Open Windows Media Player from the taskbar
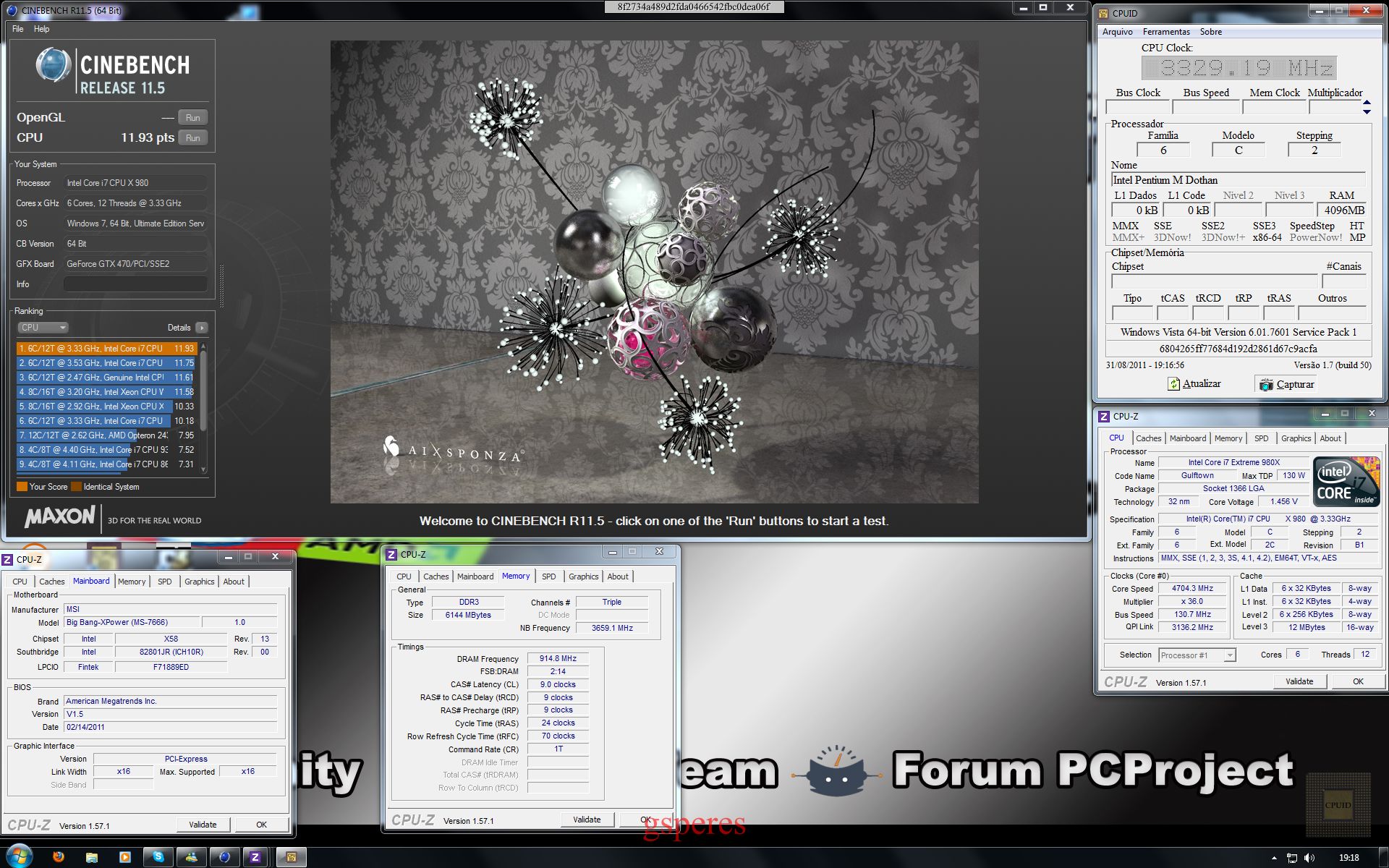Image resolution: width=1389 pixels, height=868 pixels. tap(125, 857)
